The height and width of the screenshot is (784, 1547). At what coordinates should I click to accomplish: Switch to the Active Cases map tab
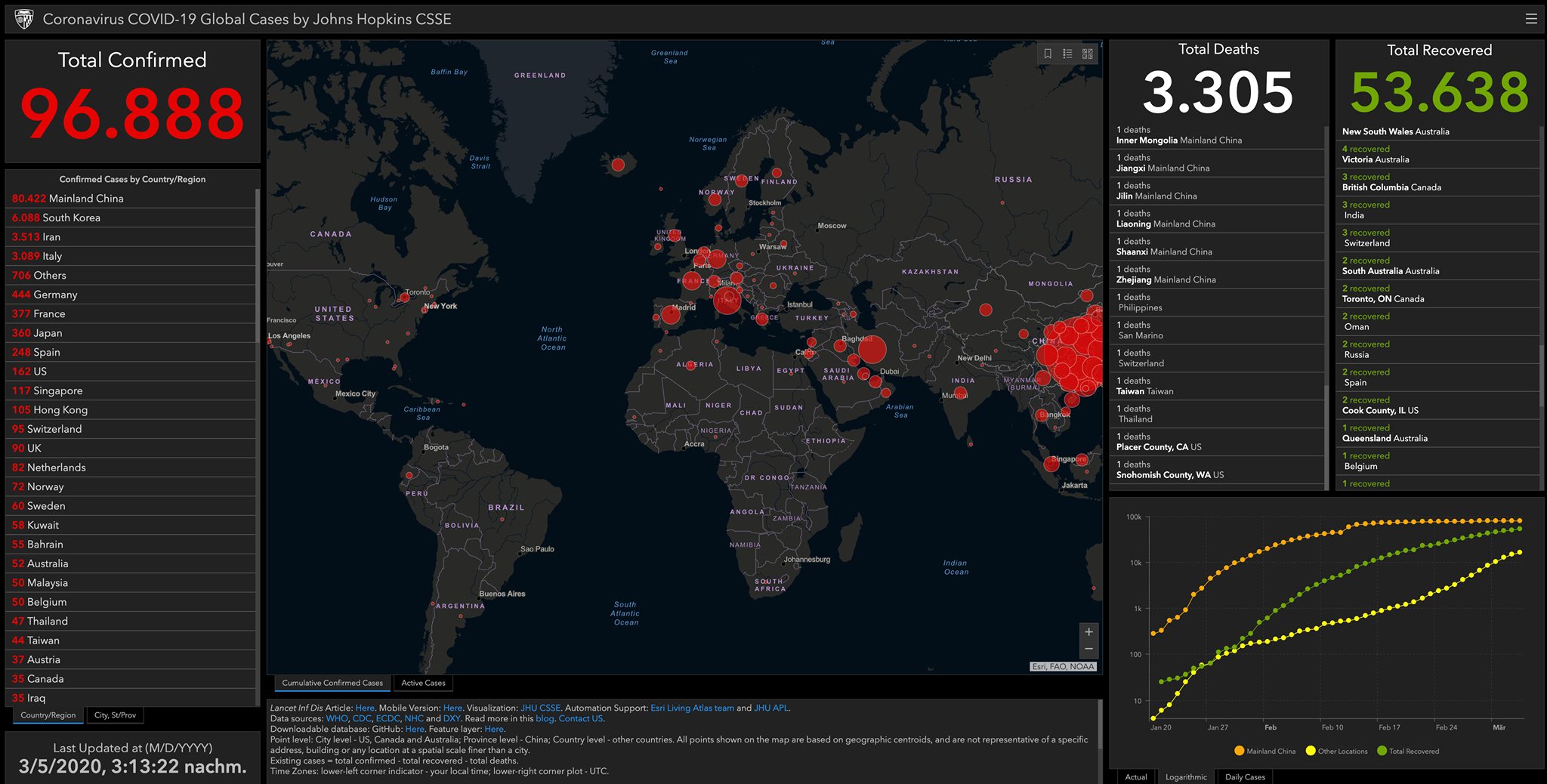423,683
